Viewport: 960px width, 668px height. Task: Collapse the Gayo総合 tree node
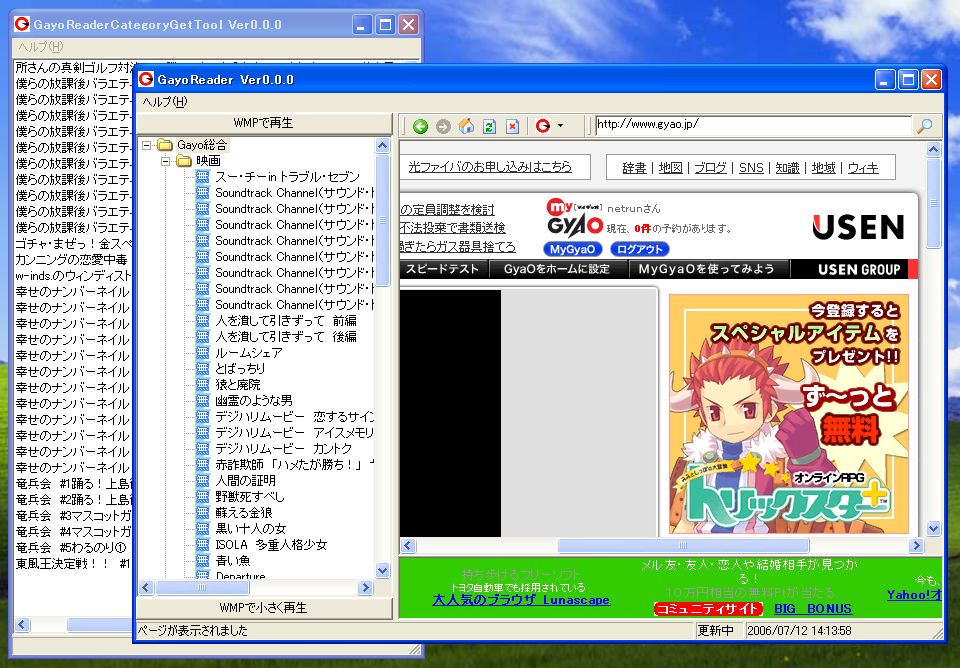(147, 145)
